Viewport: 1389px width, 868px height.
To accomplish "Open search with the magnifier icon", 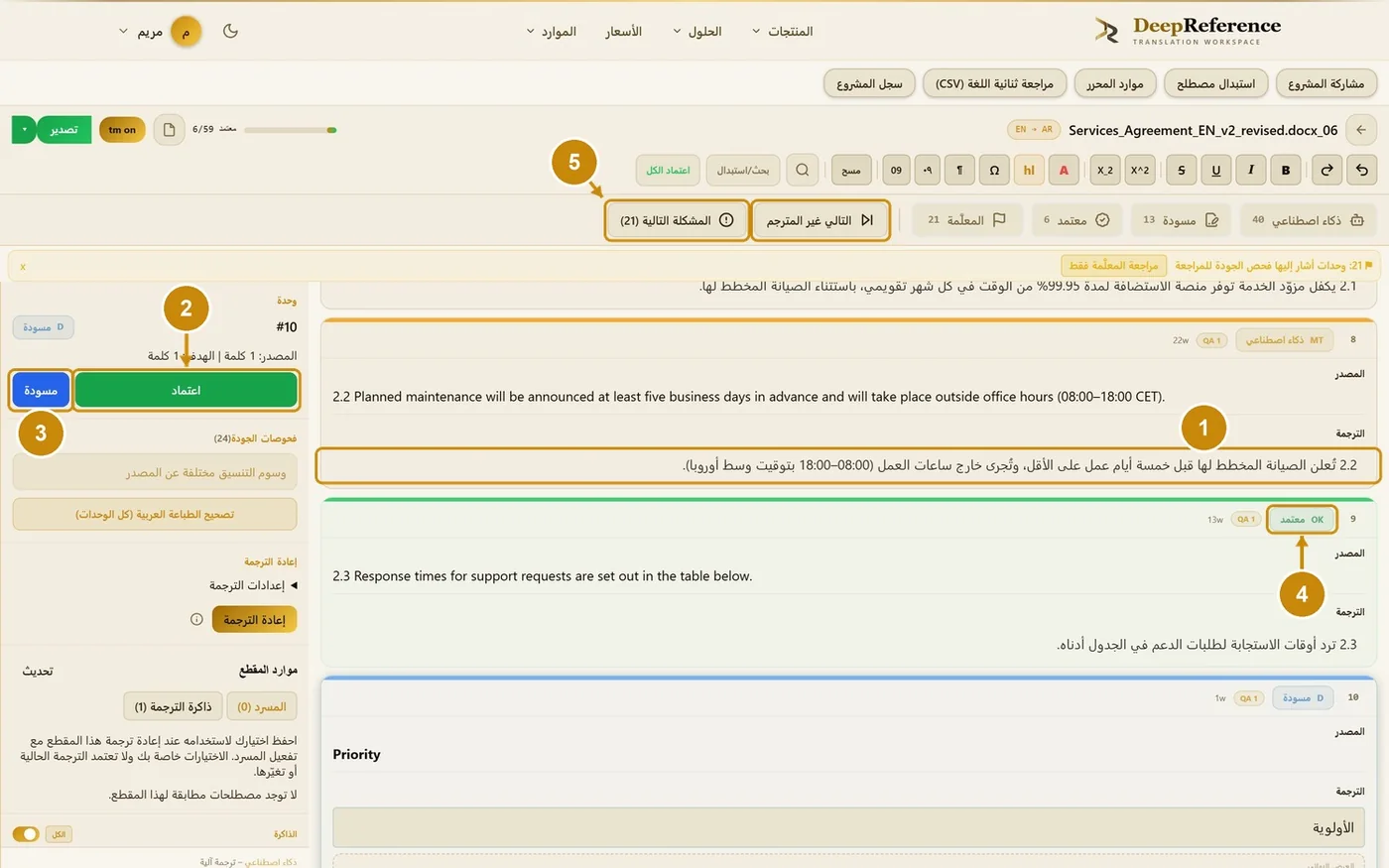I will pyautogui.click(x=803, y=170).
